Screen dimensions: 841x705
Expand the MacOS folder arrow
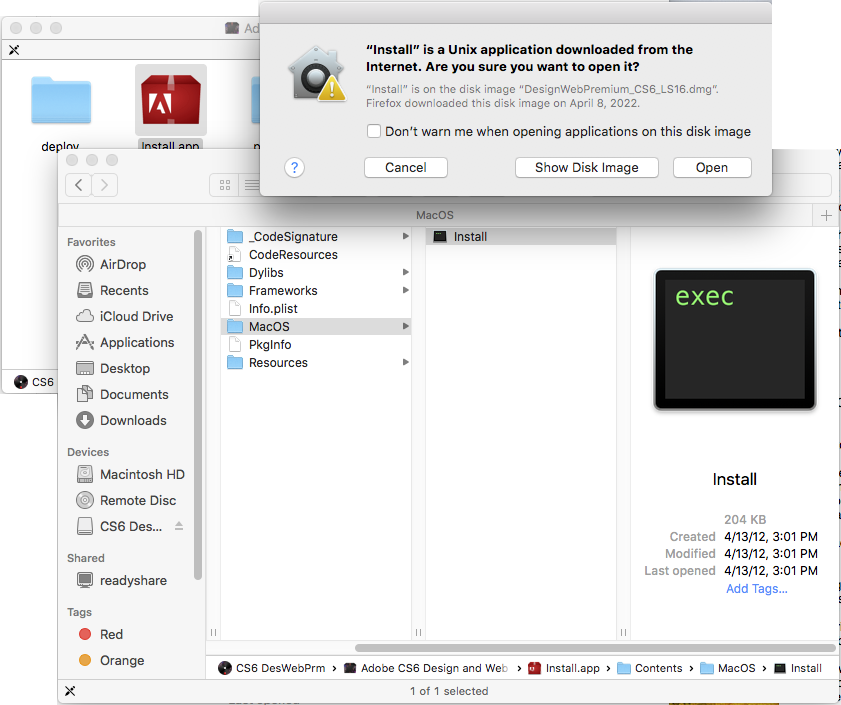[x=405, y=326]
